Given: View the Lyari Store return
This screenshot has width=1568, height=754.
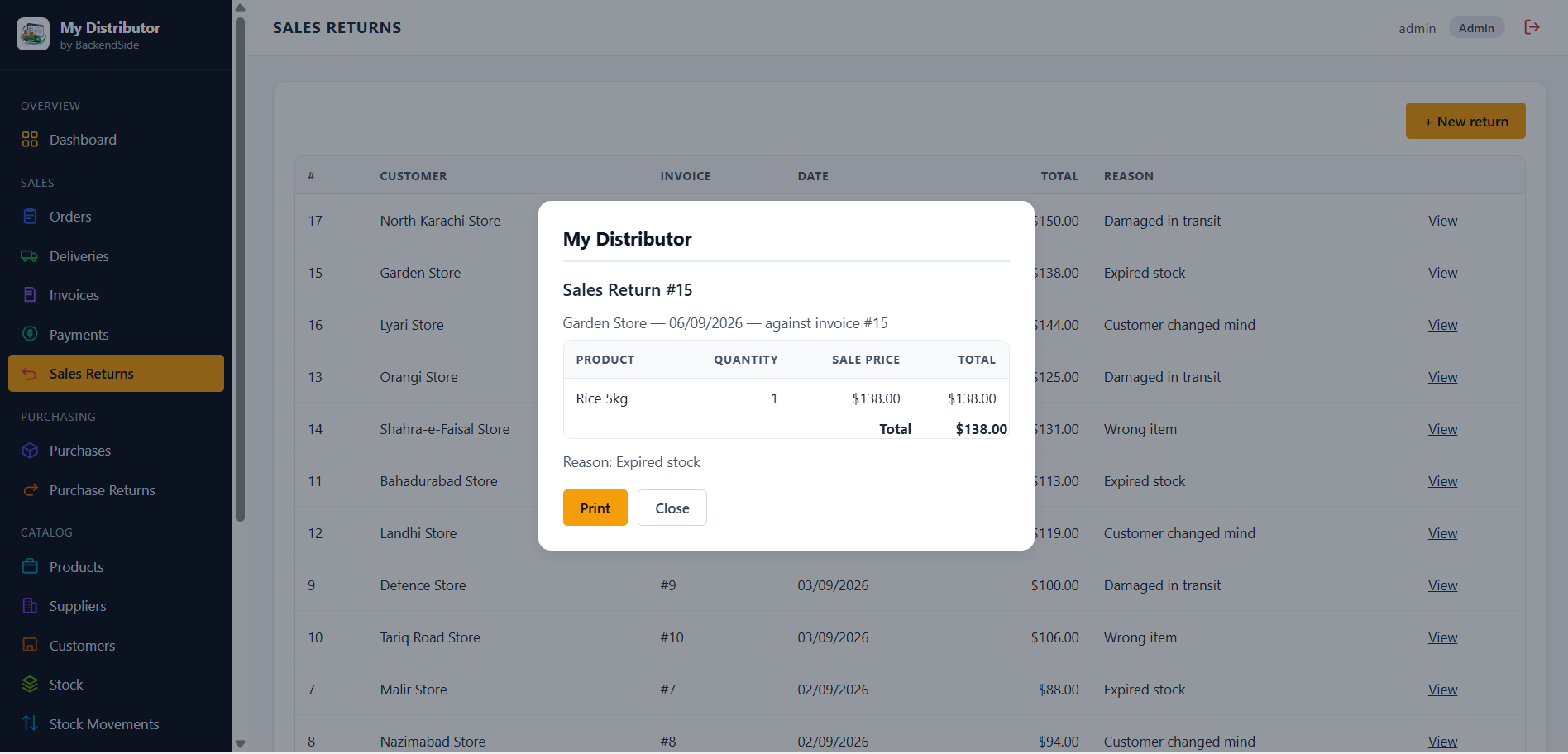Looking at the screenshot, I should [1442, 325].
